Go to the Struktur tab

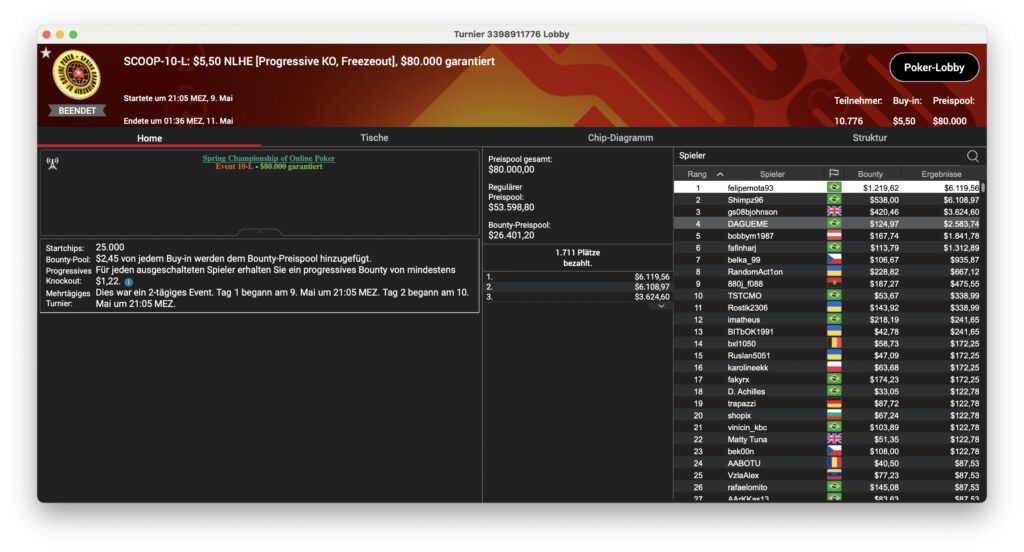coord(869,138)
